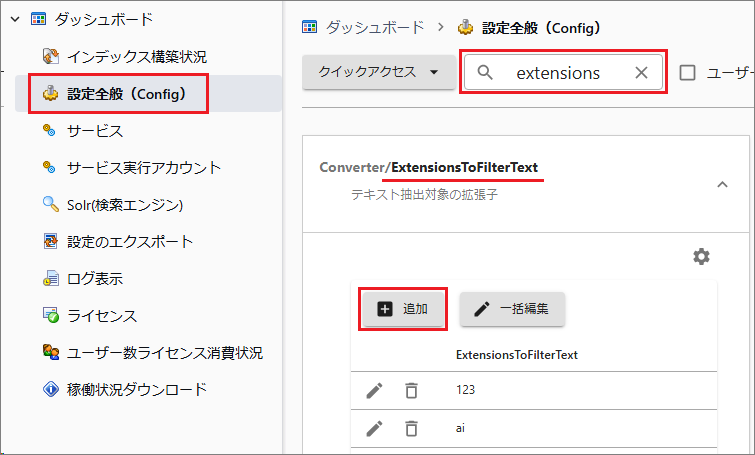Click the dashboard icon in the breadcrumb
This screenshot has height=455, width=755.
coord(309,27)
